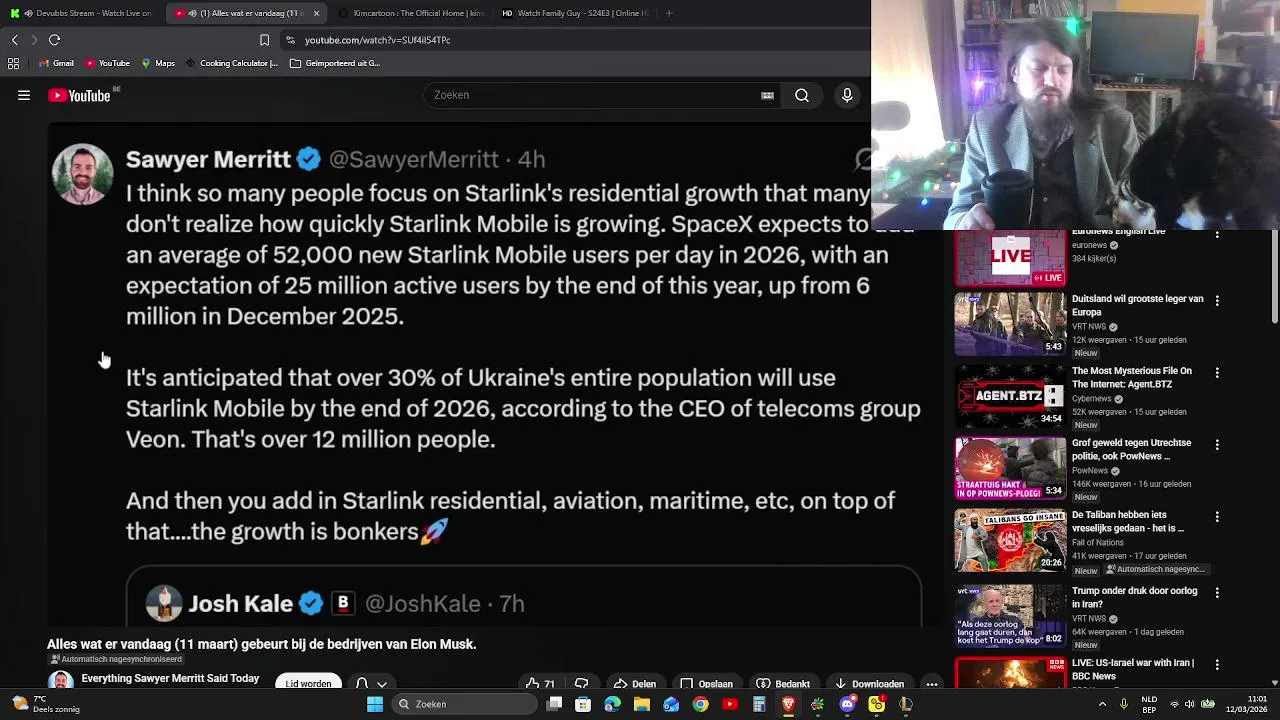The height and width of the screenshot is (720, 1280).
Task: Close the Alles wat er vandaag tab
Action: click(316, 13)
